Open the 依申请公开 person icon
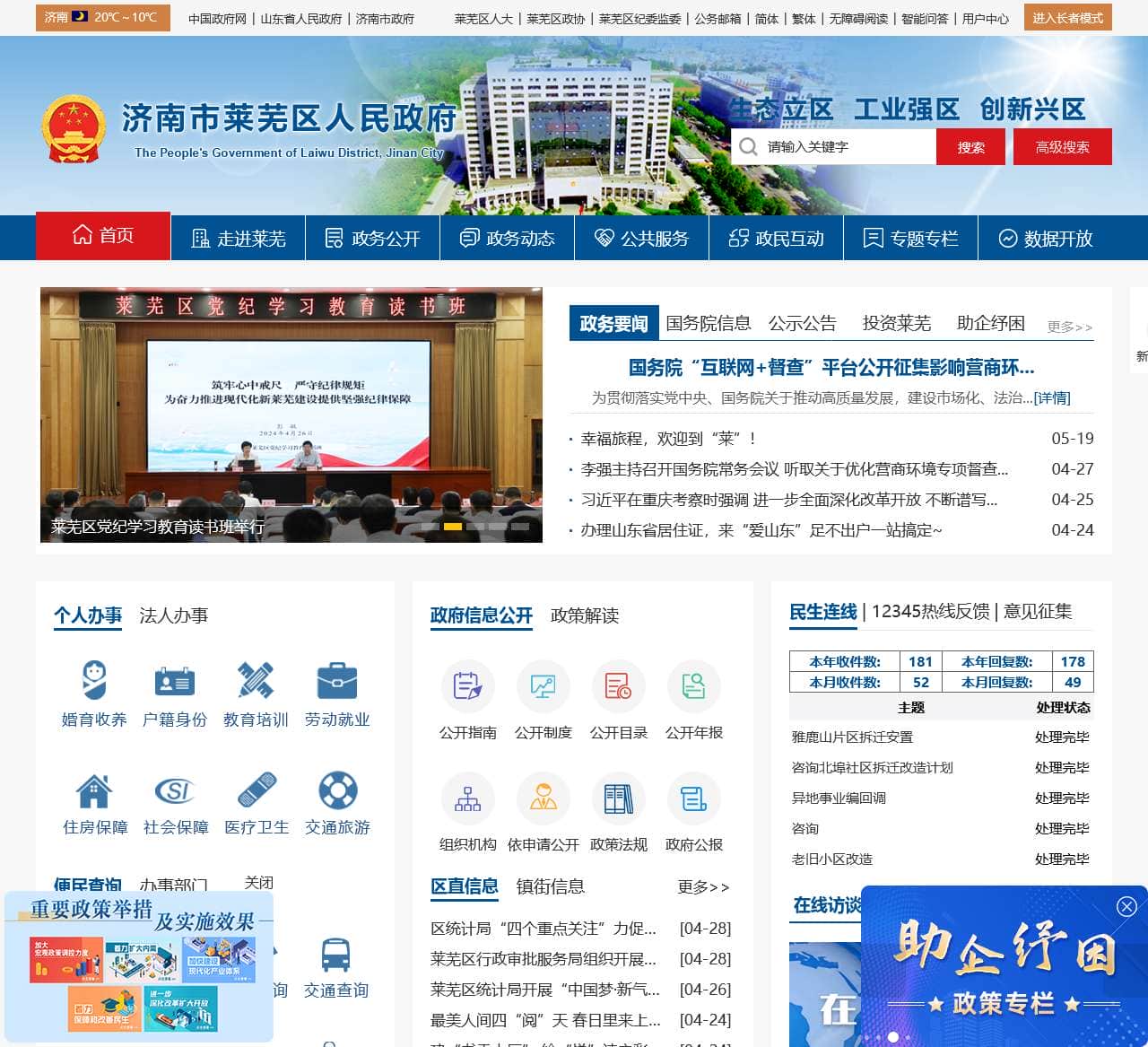This screenshot has width=1148, height=1047. tap(544, 798)
